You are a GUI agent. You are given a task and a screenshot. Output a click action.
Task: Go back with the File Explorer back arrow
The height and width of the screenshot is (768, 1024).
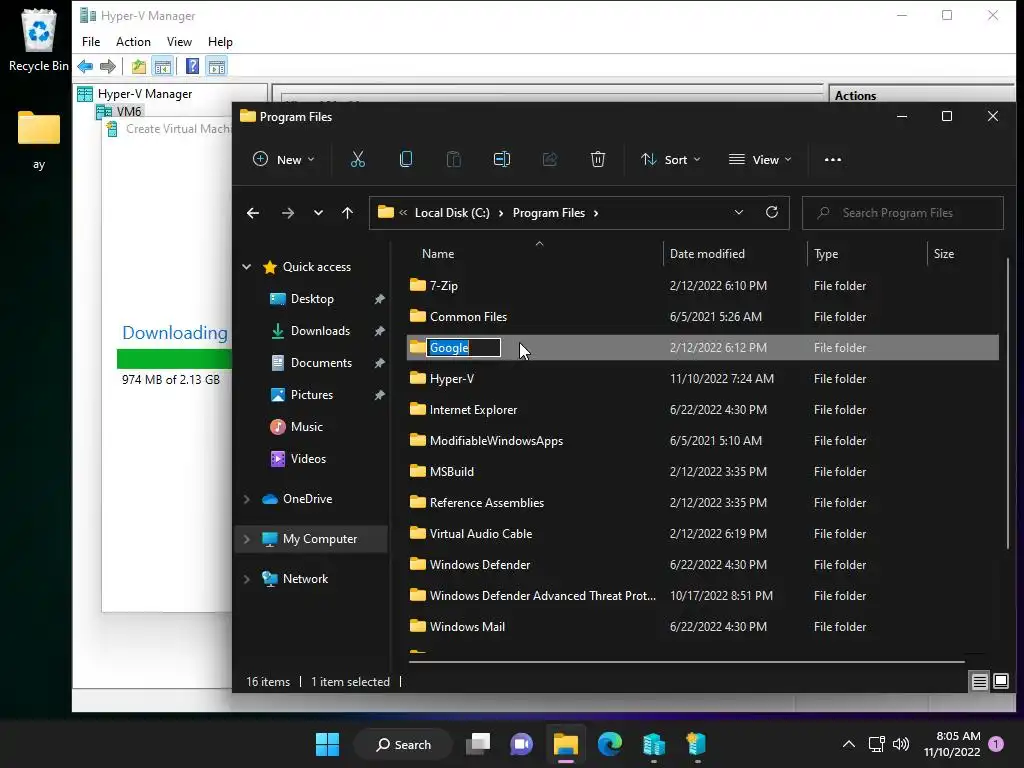click(x=253, y=213)
